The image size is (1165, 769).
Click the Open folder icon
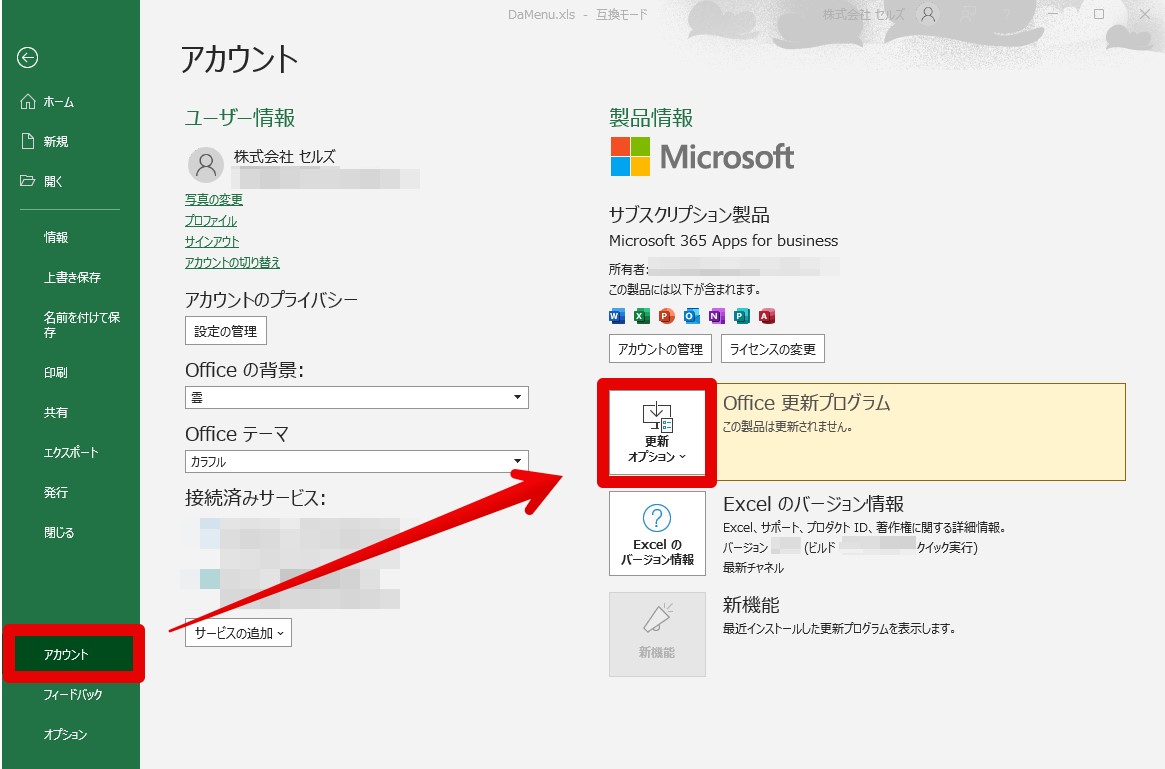pos(27,181)
